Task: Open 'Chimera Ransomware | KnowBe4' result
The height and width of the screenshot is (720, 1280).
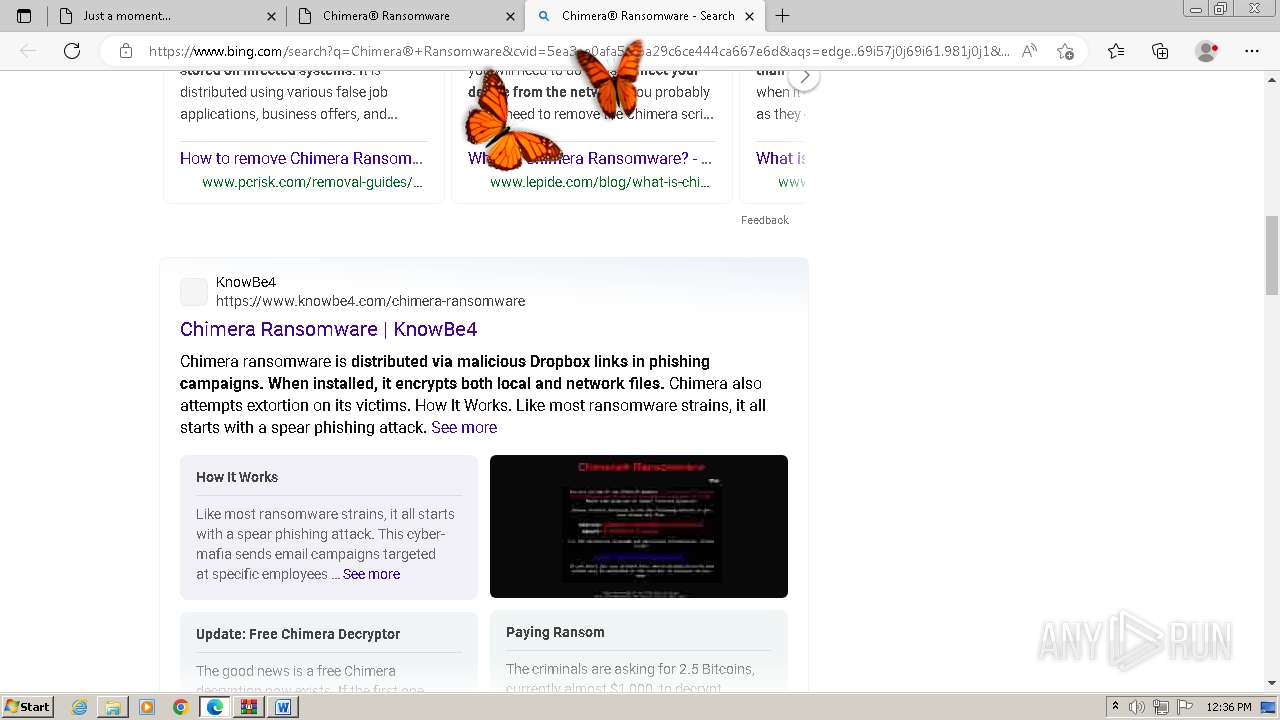Action: 328,329
